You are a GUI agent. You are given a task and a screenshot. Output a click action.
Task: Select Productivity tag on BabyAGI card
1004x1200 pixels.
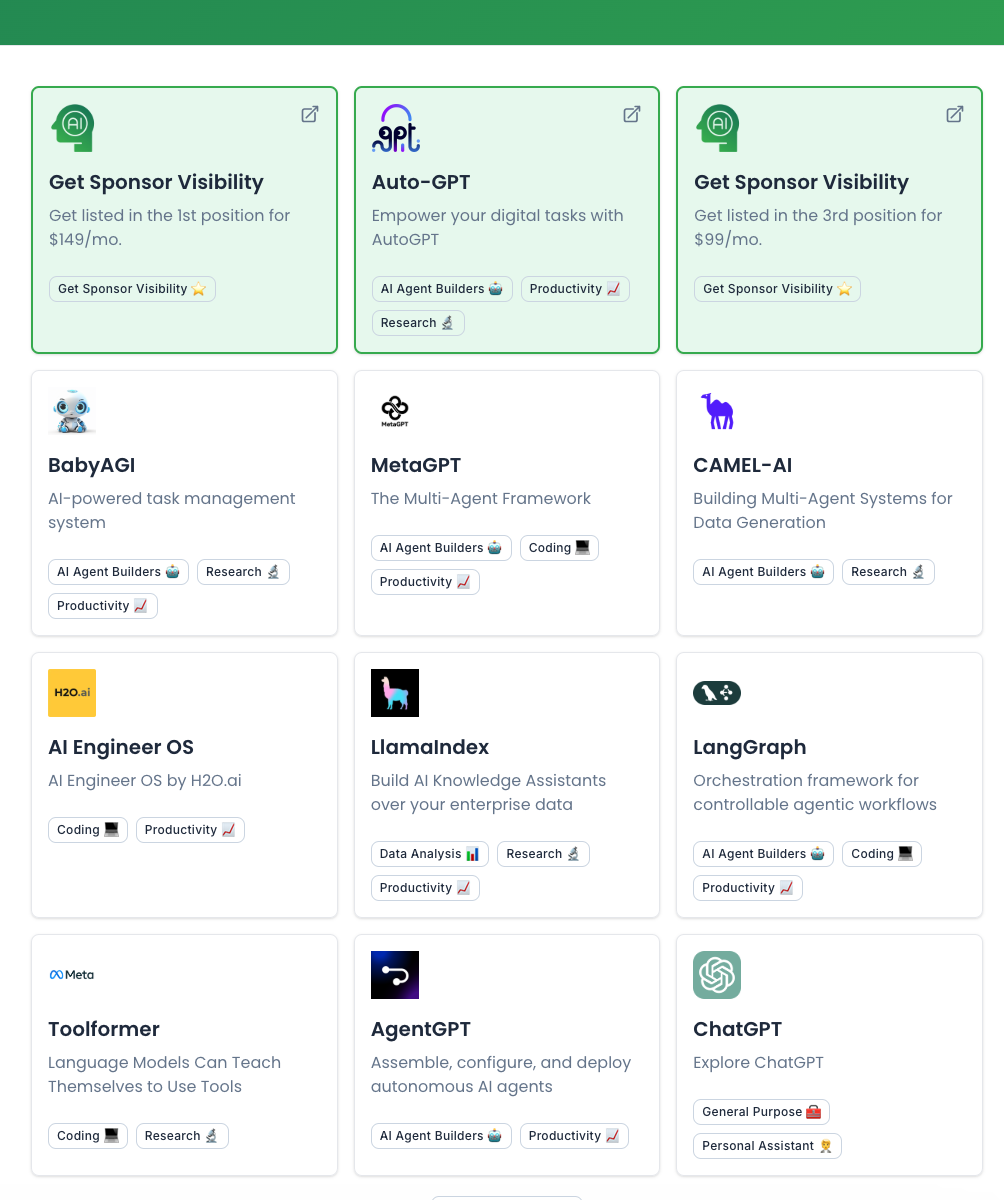coord(103,606)
